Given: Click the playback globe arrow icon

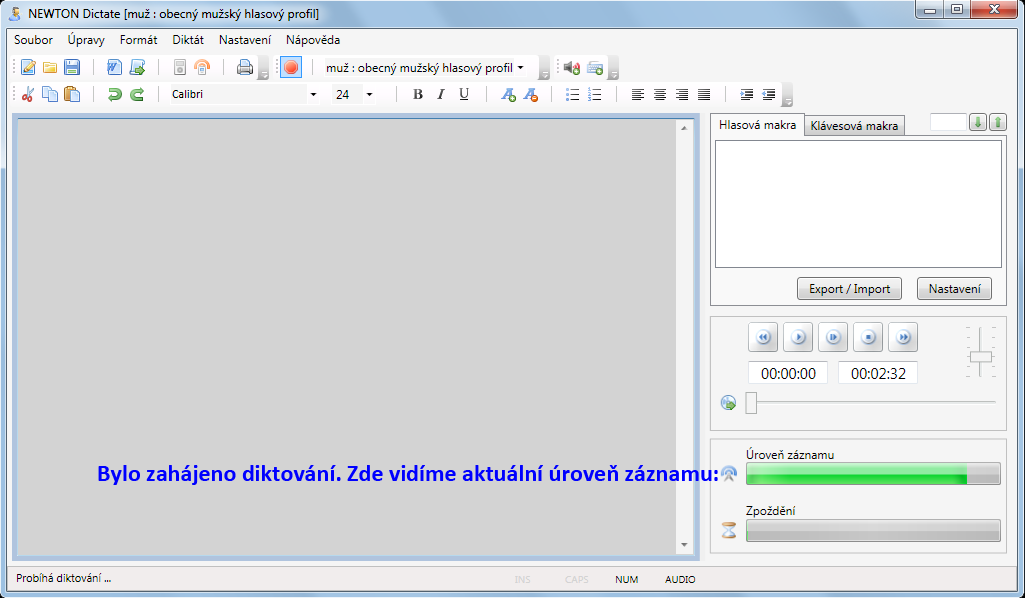Looking at the screenshot, I should pos(728,403).
